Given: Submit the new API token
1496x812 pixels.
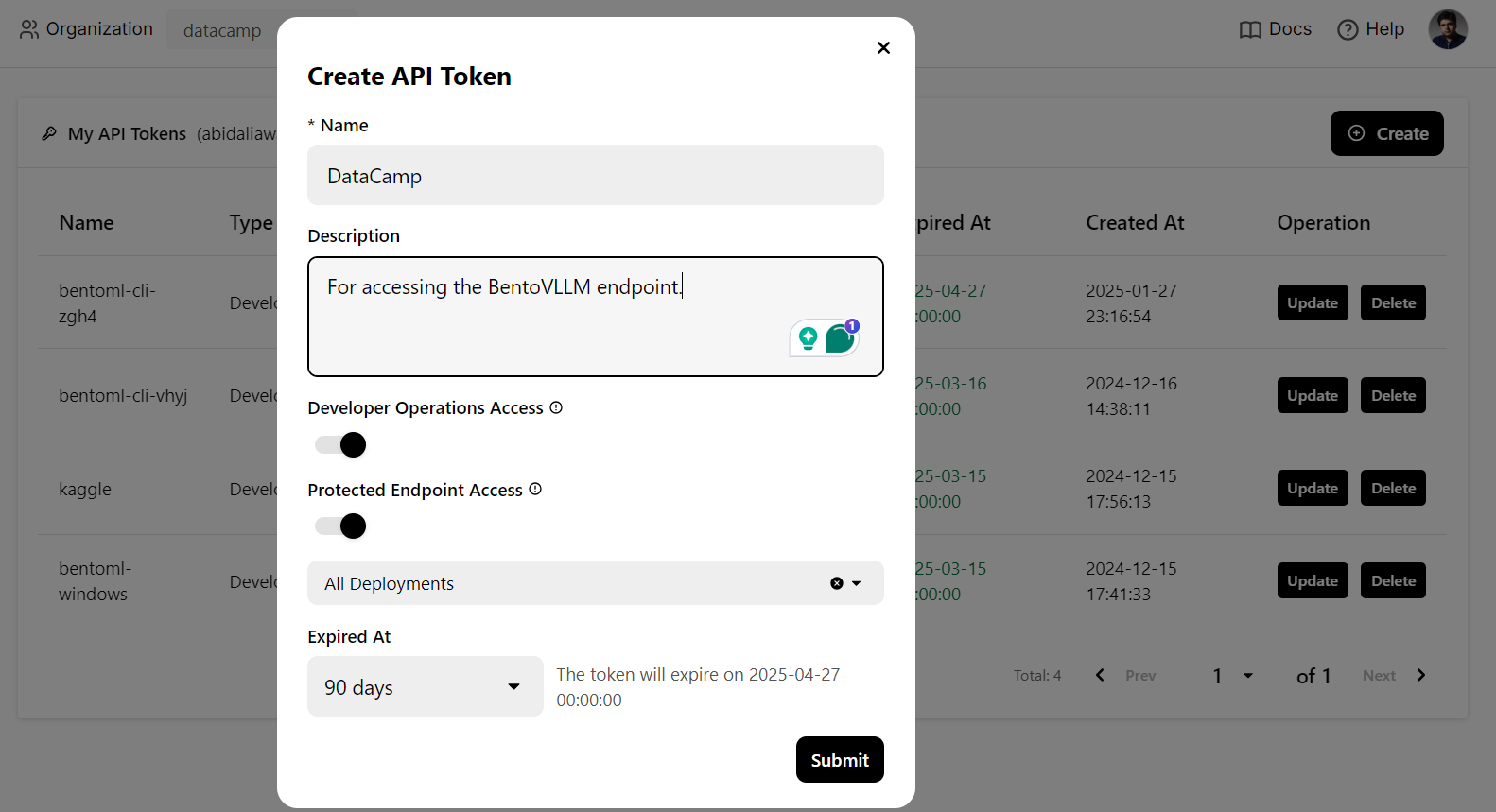Looking at the screenshot, I should coord(840,759).
